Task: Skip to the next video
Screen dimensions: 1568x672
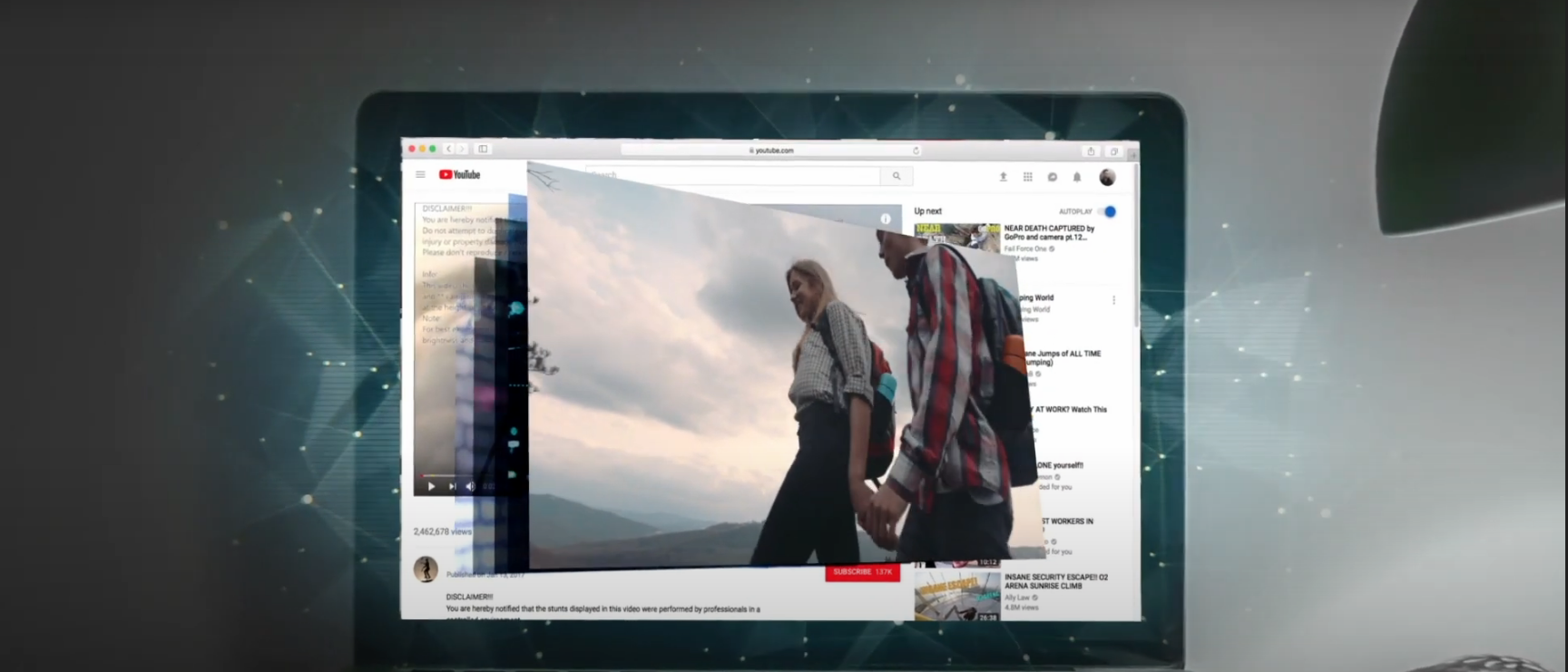Action: 452,486
